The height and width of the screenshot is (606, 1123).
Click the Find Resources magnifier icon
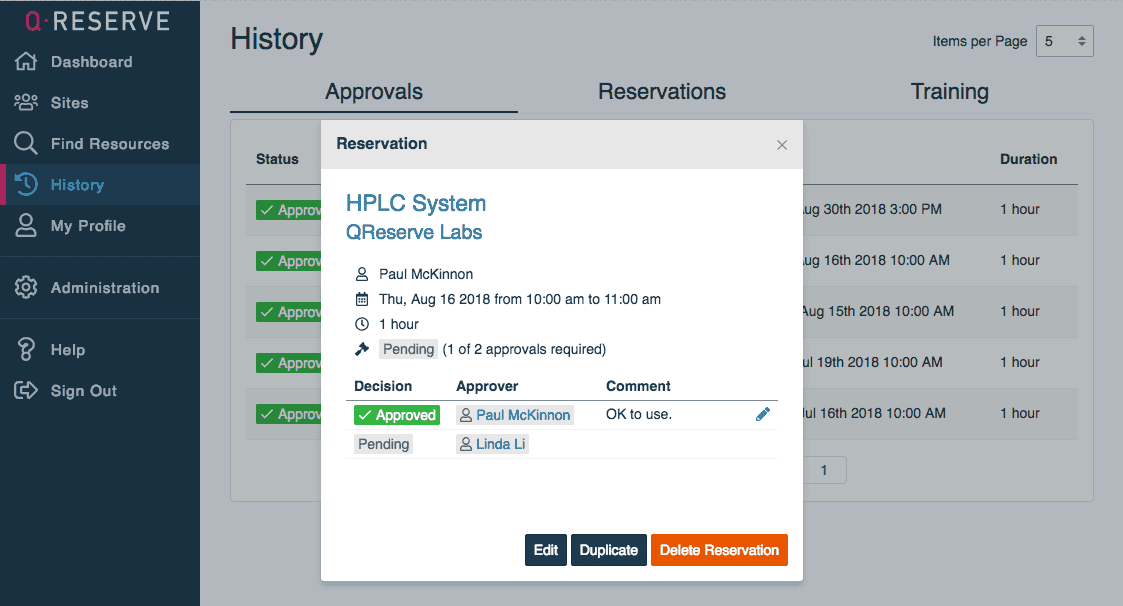coord(26,144)
